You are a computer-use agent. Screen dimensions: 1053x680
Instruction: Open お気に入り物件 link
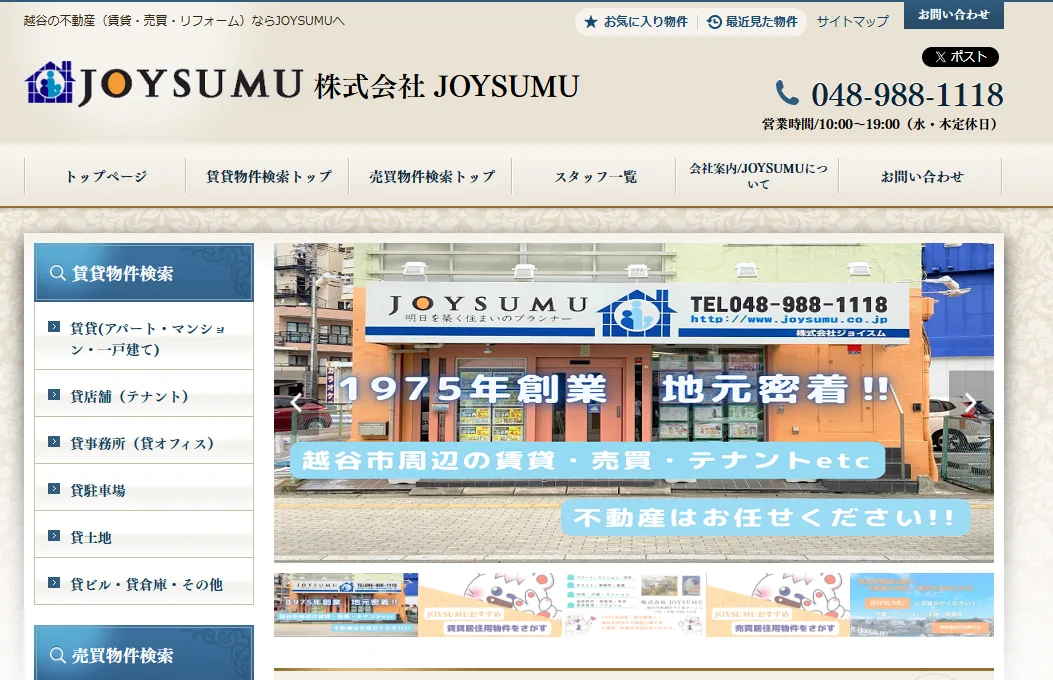pos(637,22)
